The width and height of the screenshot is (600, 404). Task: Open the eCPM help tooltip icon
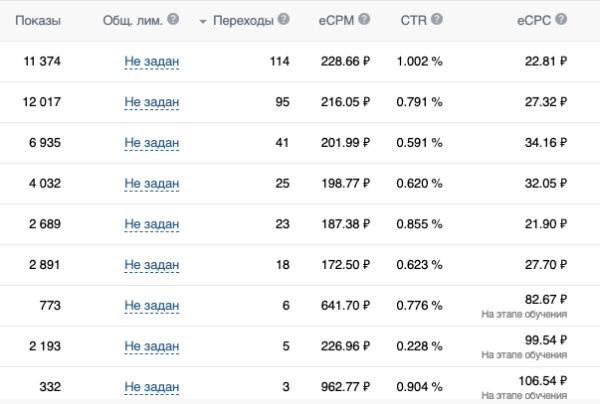[x=364, y=20]
